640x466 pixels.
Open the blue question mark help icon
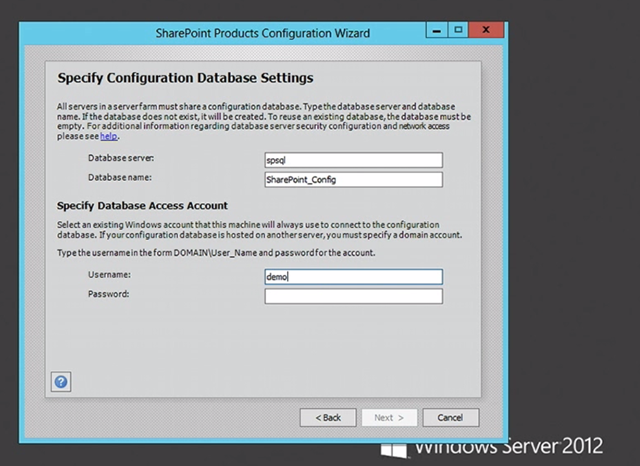pyautogui.click(x=61, y=382)
